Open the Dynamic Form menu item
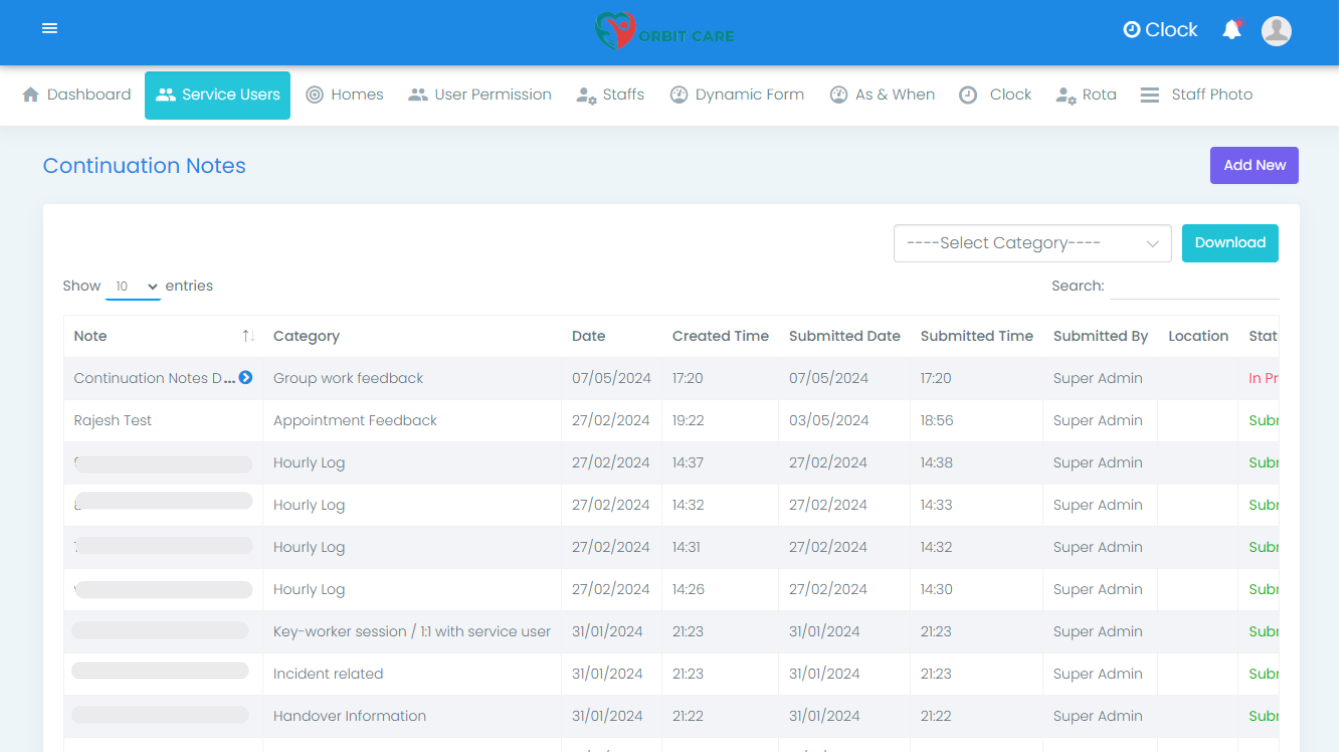The height and width of the screenshot is (752, 1339). [x=737, y=95]
